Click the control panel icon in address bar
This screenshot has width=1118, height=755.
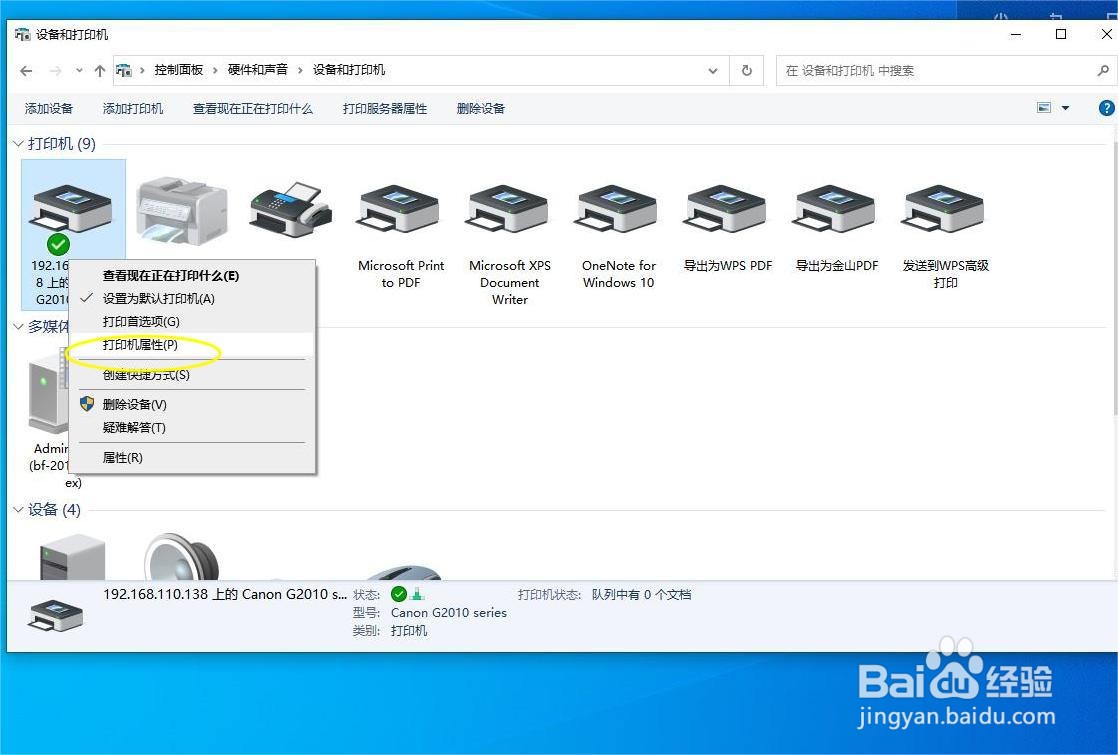point(124,70)
